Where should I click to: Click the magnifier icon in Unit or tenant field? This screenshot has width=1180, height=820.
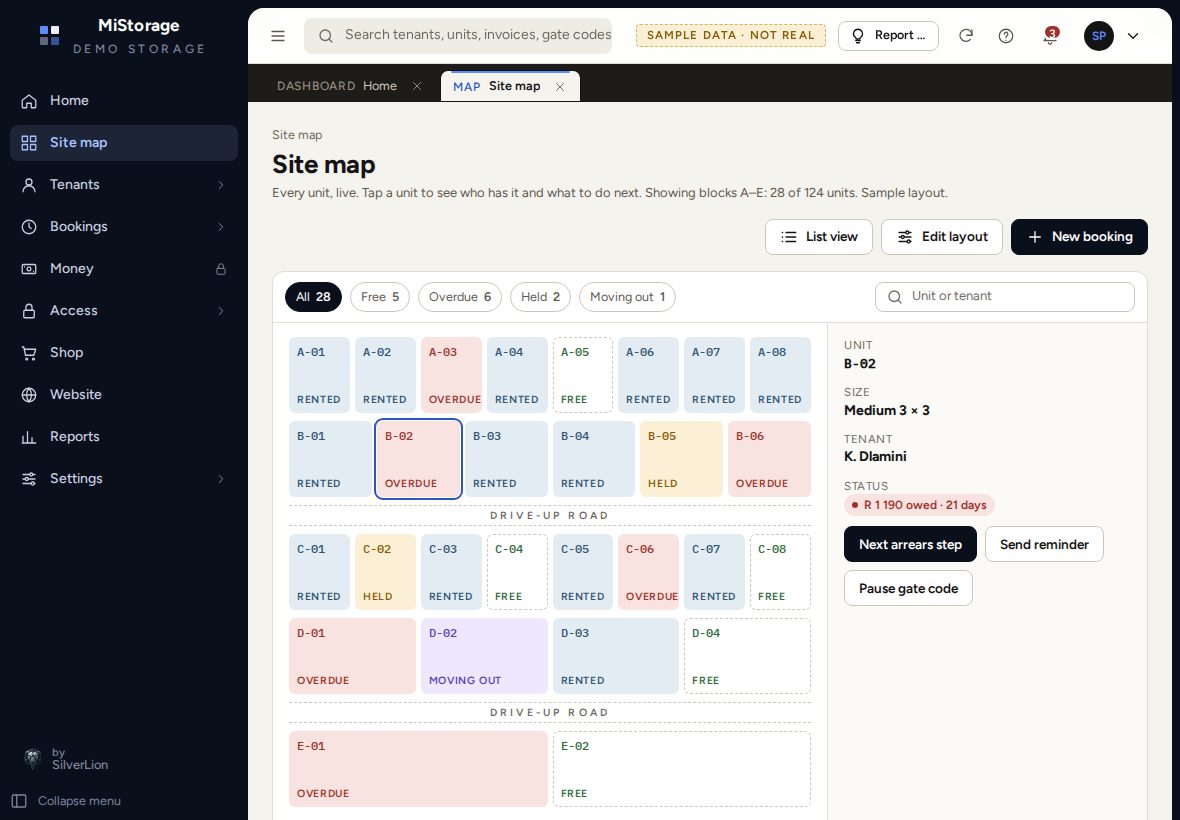(x=895, y=296)
